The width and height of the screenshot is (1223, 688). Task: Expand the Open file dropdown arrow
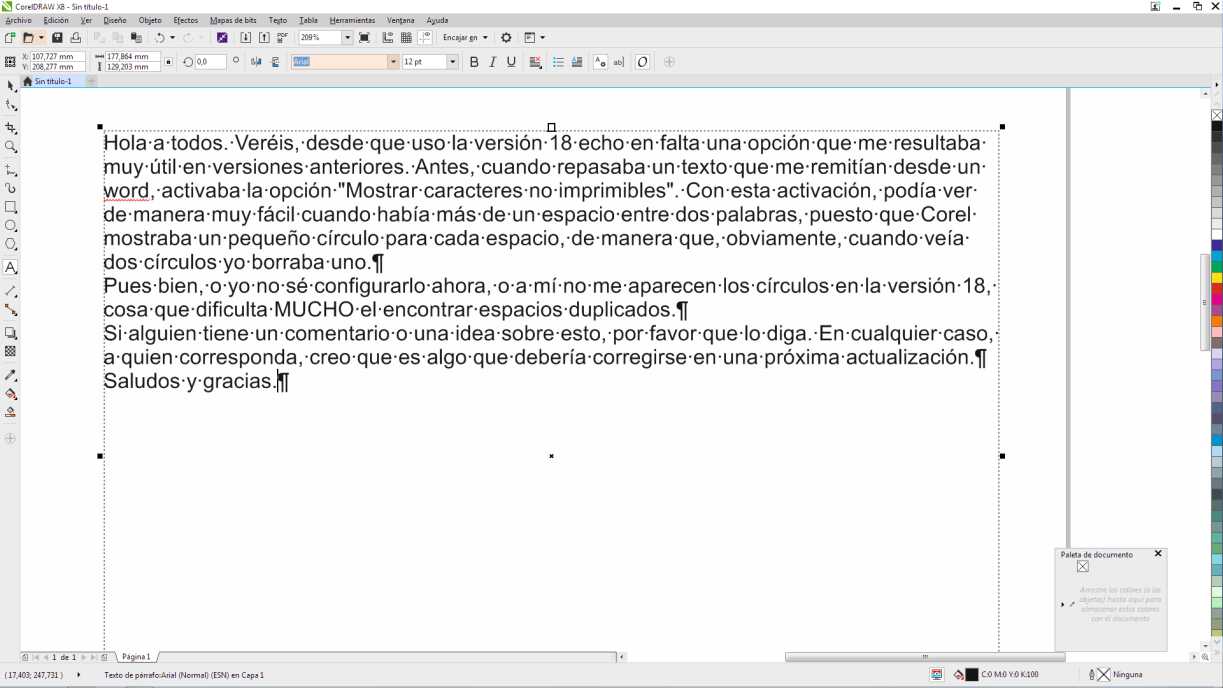coord(41,38)
